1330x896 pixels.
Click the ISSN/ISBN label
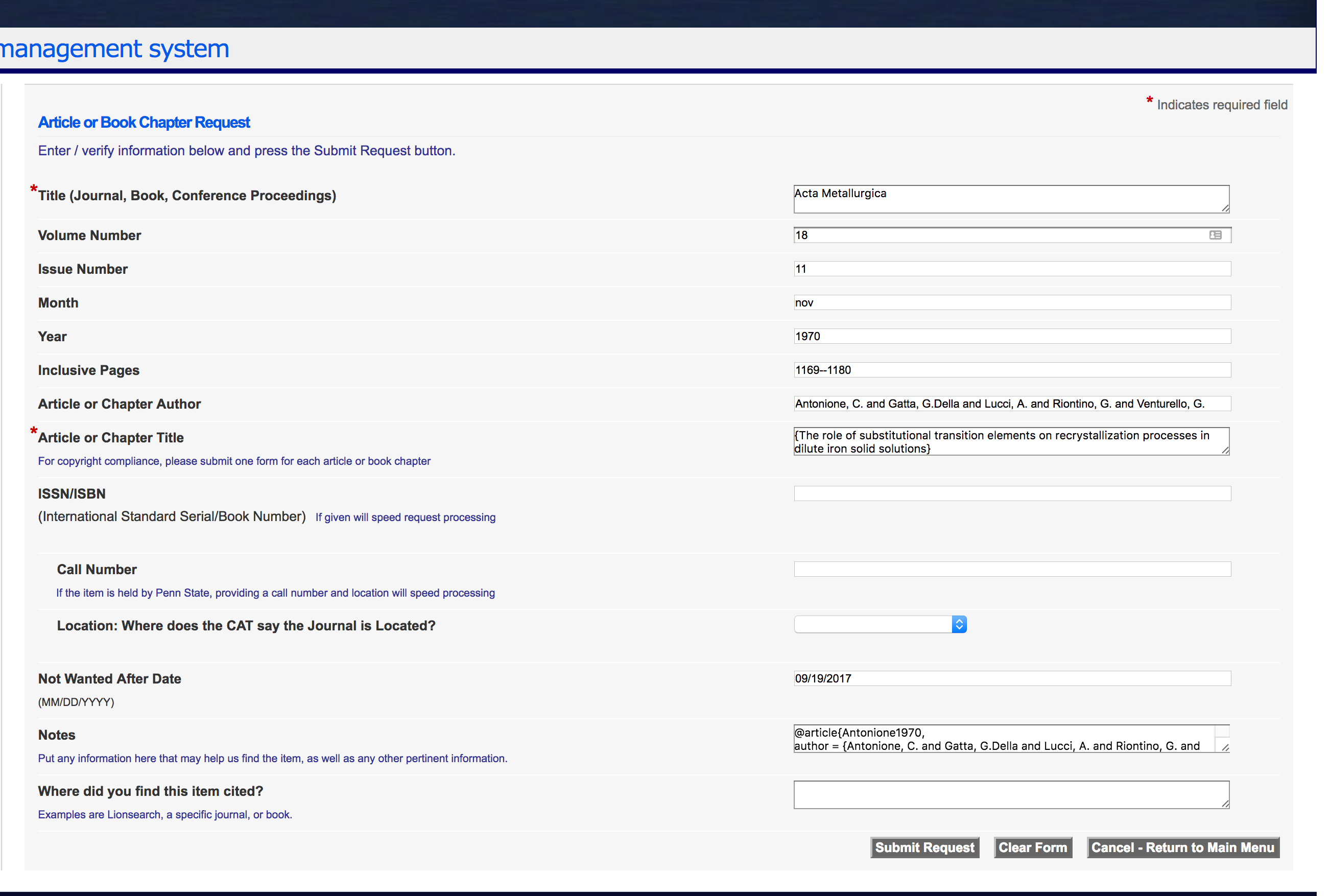[x=72, y=493]
